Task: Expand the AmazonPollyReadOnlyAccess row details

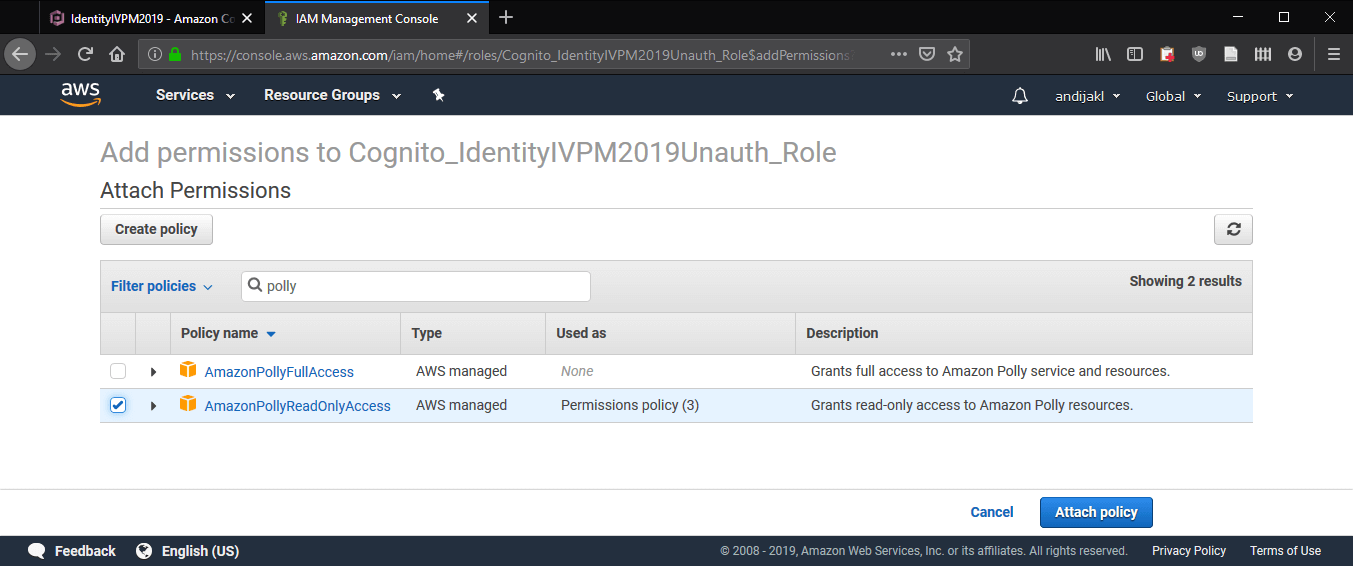Action: 153,406
